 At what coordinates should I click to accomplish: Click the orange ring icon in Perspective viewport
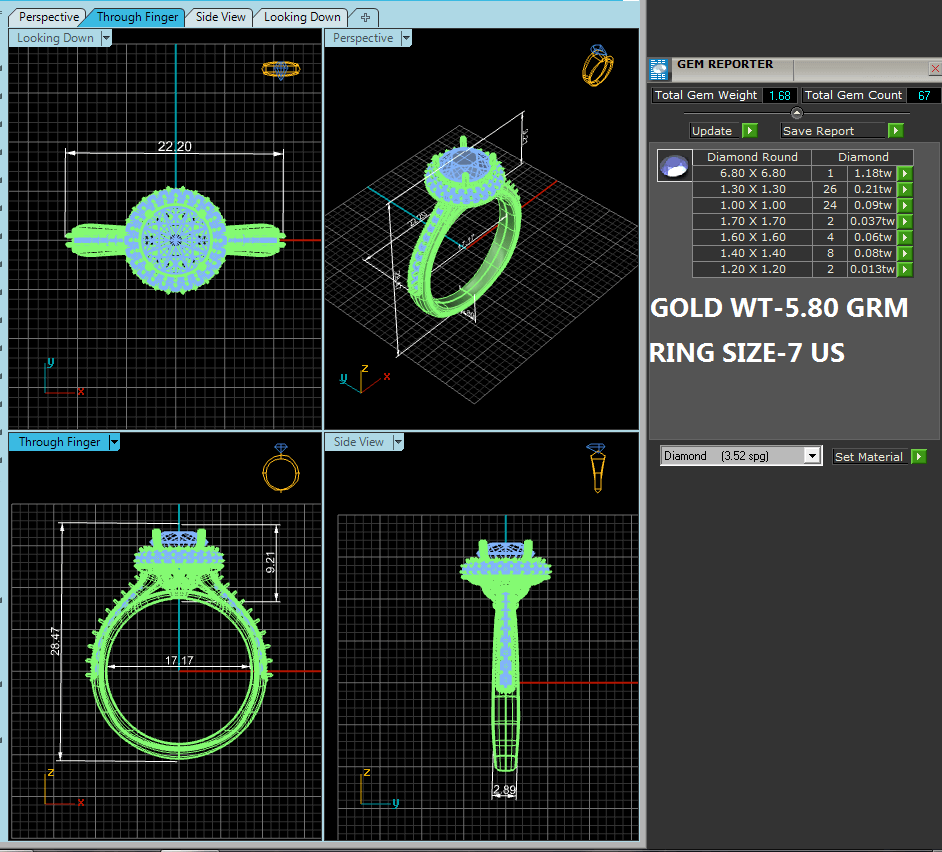click(598, 65)
